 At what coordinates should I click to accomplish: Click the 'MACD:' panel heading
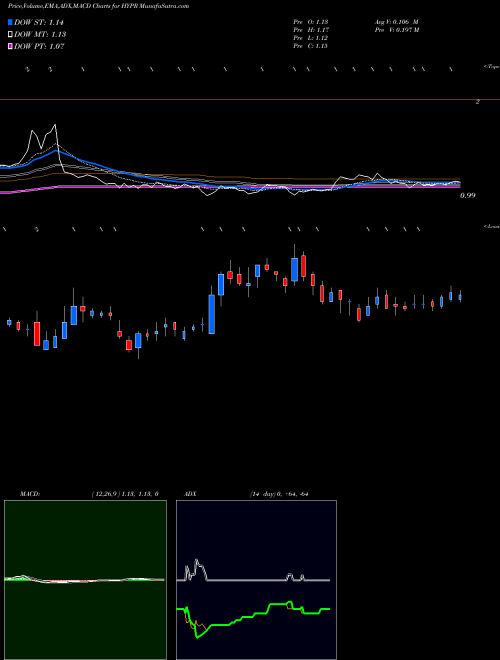(x=30, y=494)
